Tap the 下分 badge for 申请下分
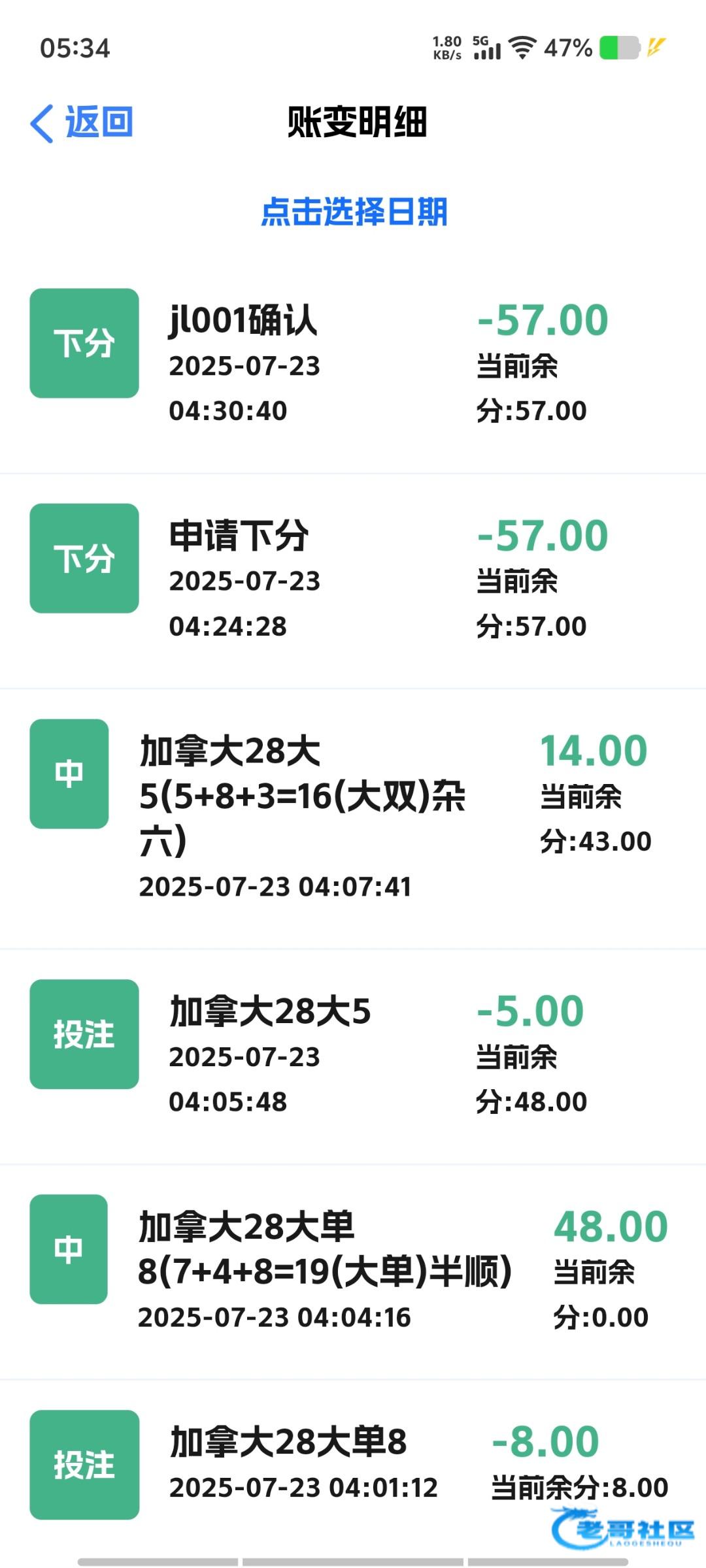The width and height of the screenshot is (706, 1568). pyautogui.click(x=84, y=559)
